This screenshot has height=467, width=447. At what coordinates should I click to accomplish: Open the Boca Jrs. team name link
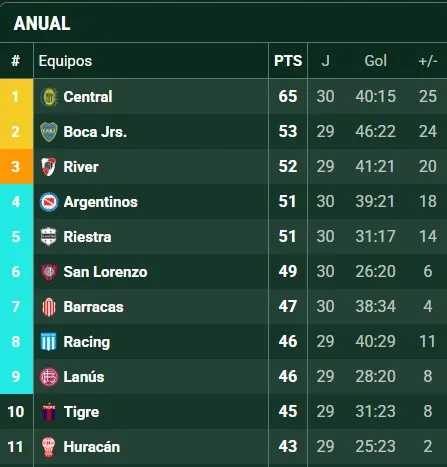point(95,132)
